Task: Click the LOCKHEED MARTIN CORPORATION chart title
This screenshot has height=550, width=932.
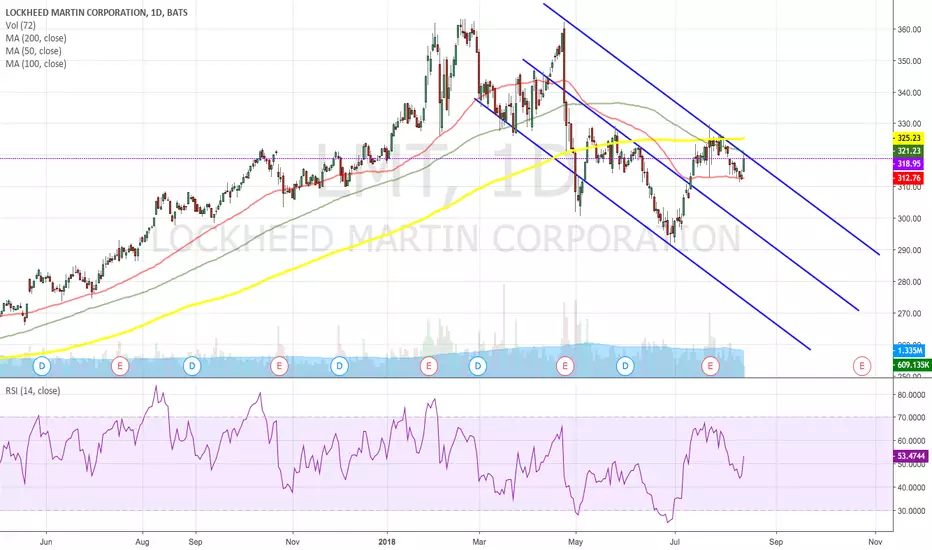Action: (x=96, y=12)
